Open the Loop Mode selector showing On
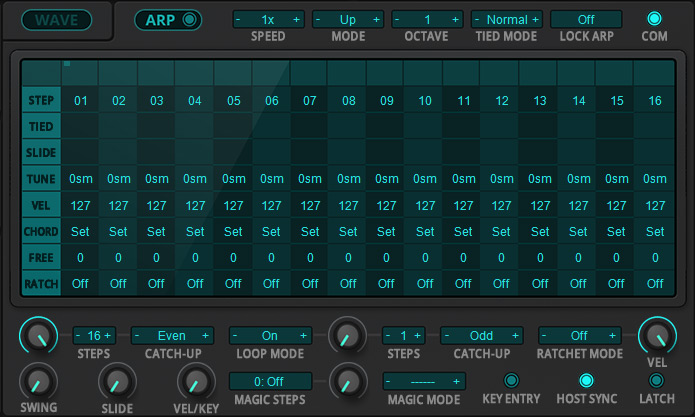Screen dimensions: 695x417 point(271,336)
